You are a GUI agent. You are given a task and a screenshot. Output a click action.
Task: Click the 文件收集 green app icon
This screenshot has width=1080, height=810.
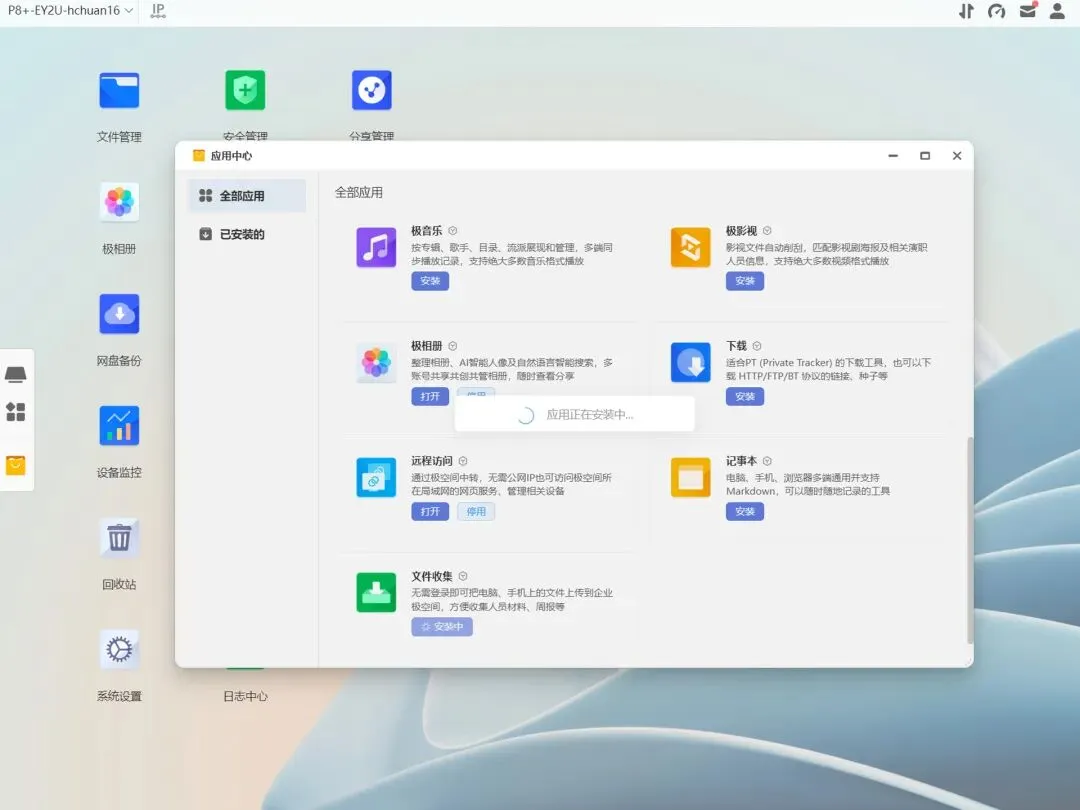(x=376, y=592)
